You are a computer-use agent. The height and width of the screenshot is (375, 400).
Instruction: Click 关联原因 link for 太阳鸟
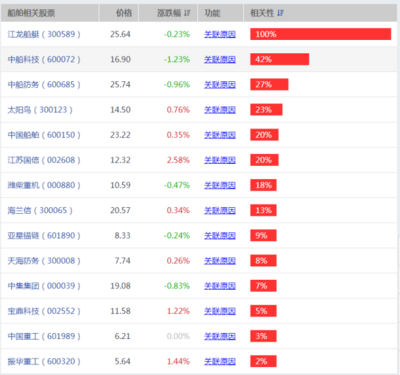point(220,110)
